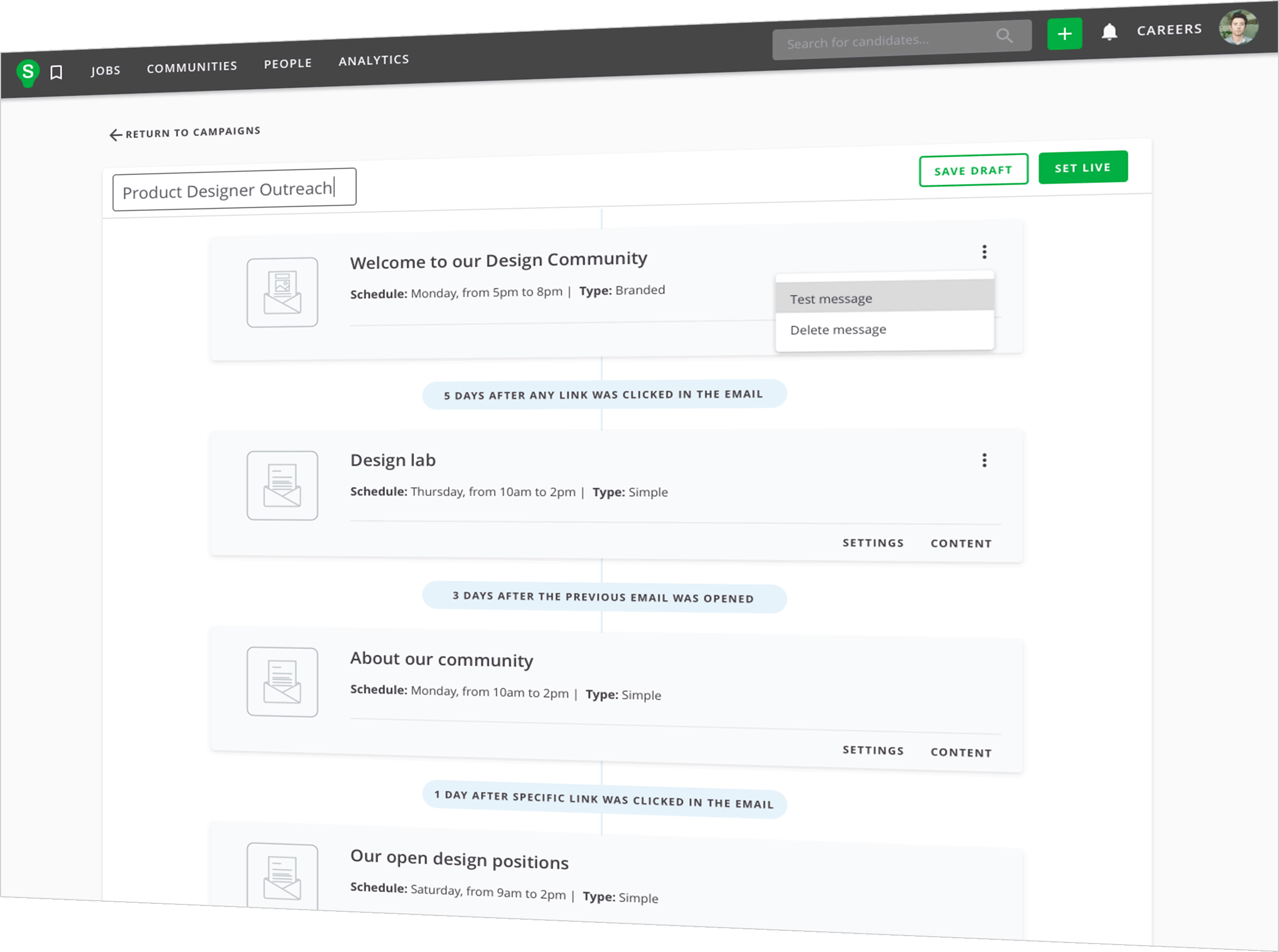The width and height of the screenshot is (1279, 952).
Task: Click the Save Draft button
Action: pyautogui.click(x=973, y=170)
